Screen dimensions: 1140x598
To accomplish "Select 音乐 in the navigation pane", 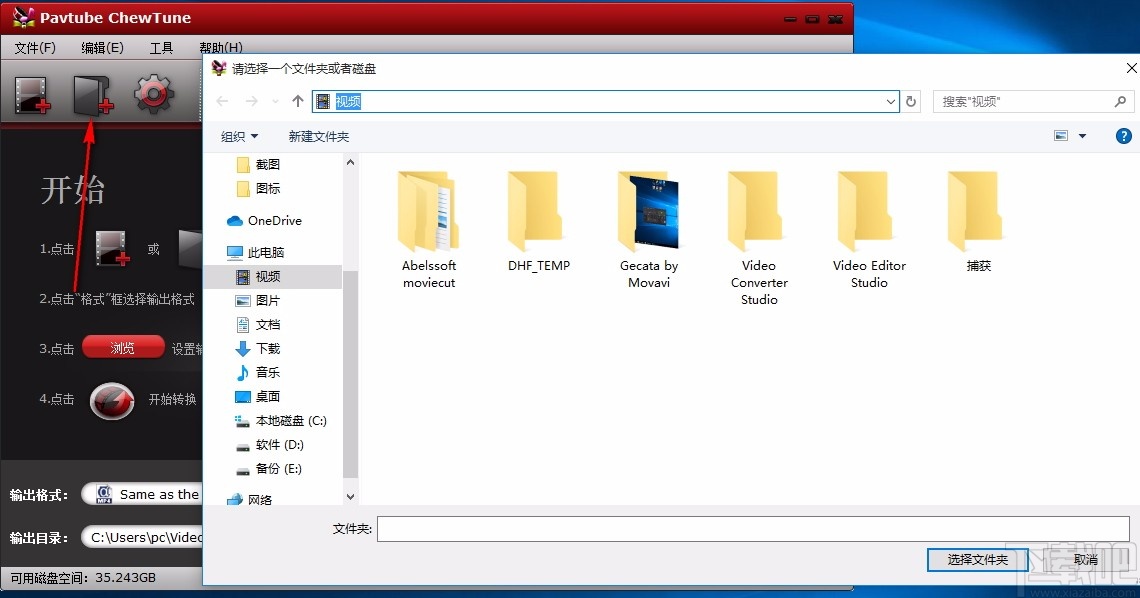I will coord(258,372).
